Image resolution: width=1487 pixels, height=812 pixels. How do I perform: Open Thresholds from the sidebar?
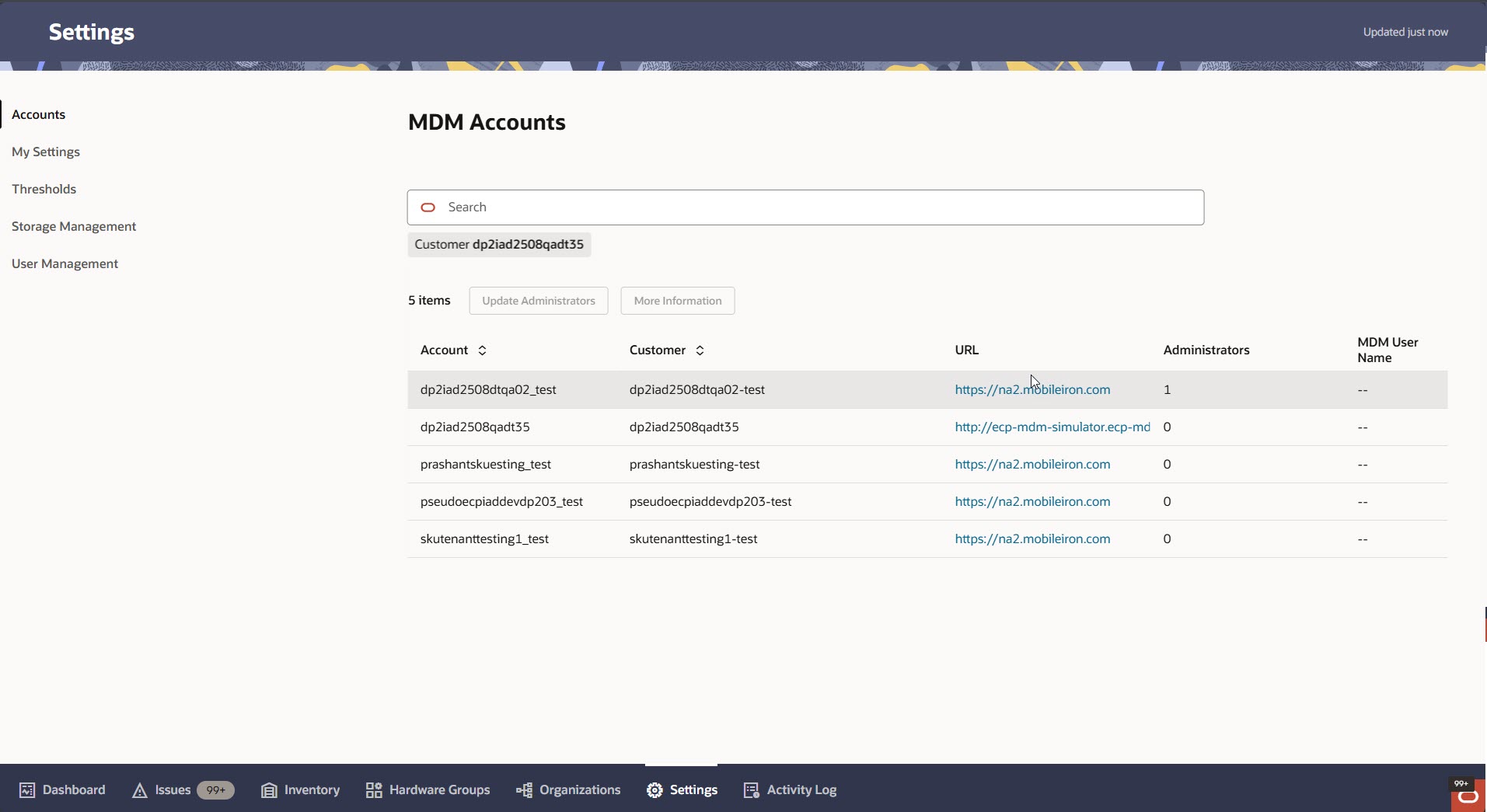click(44, 189)
